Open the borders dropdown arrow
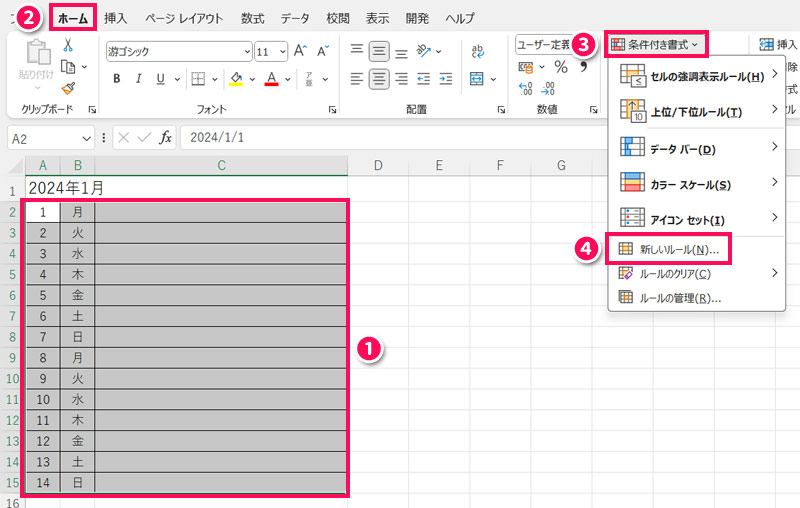This screenshot has height=508, width=800. pyautogui.click(x=215, y=79)
